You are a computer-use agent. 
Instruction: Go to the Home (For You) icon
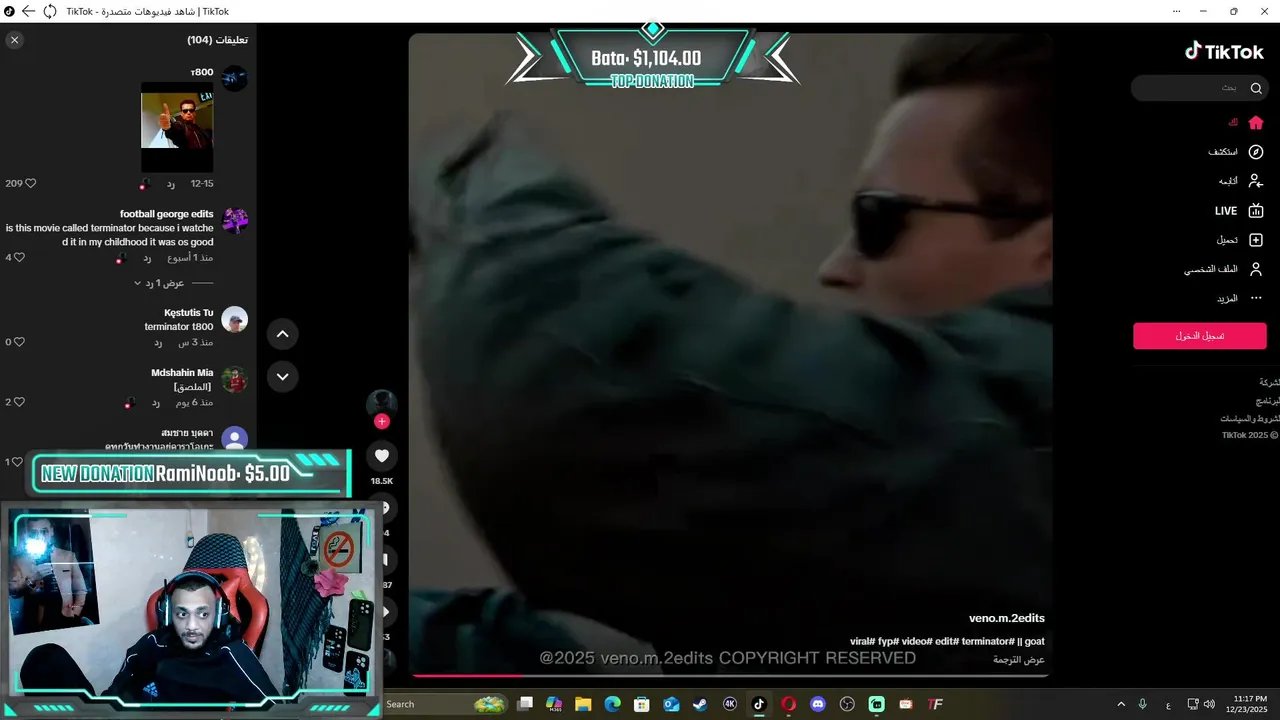(x=1256, y=122)
